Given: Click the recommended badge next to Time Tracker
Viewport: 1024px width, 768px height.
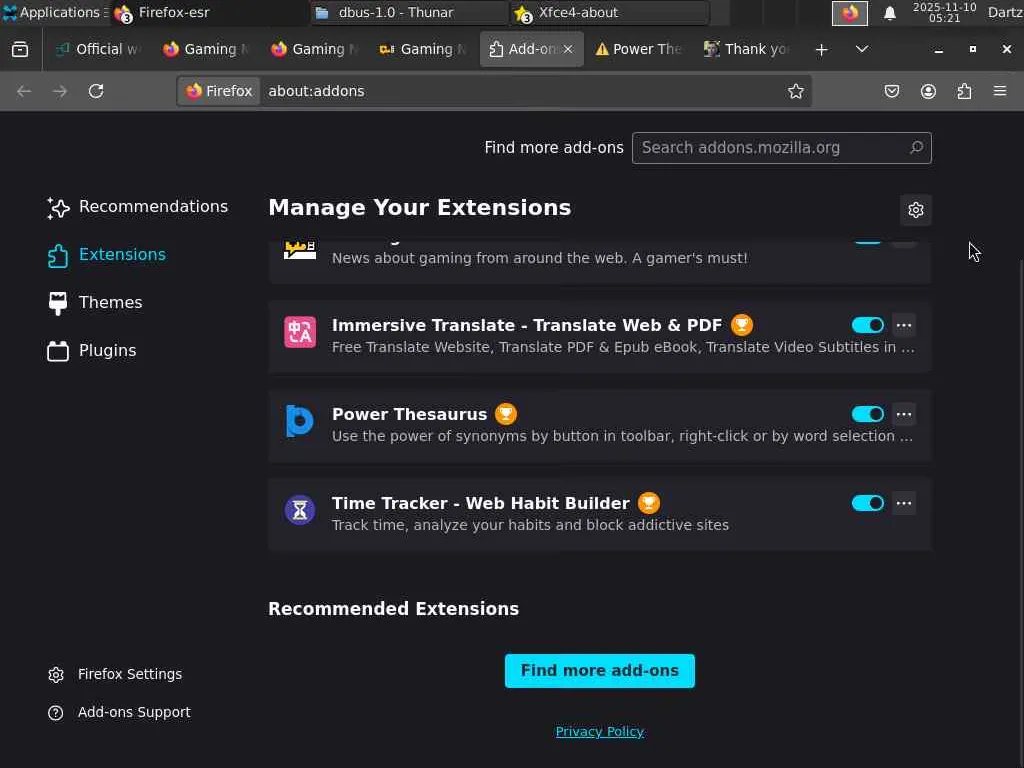Looking at the screenshot, I should [648, 502].
